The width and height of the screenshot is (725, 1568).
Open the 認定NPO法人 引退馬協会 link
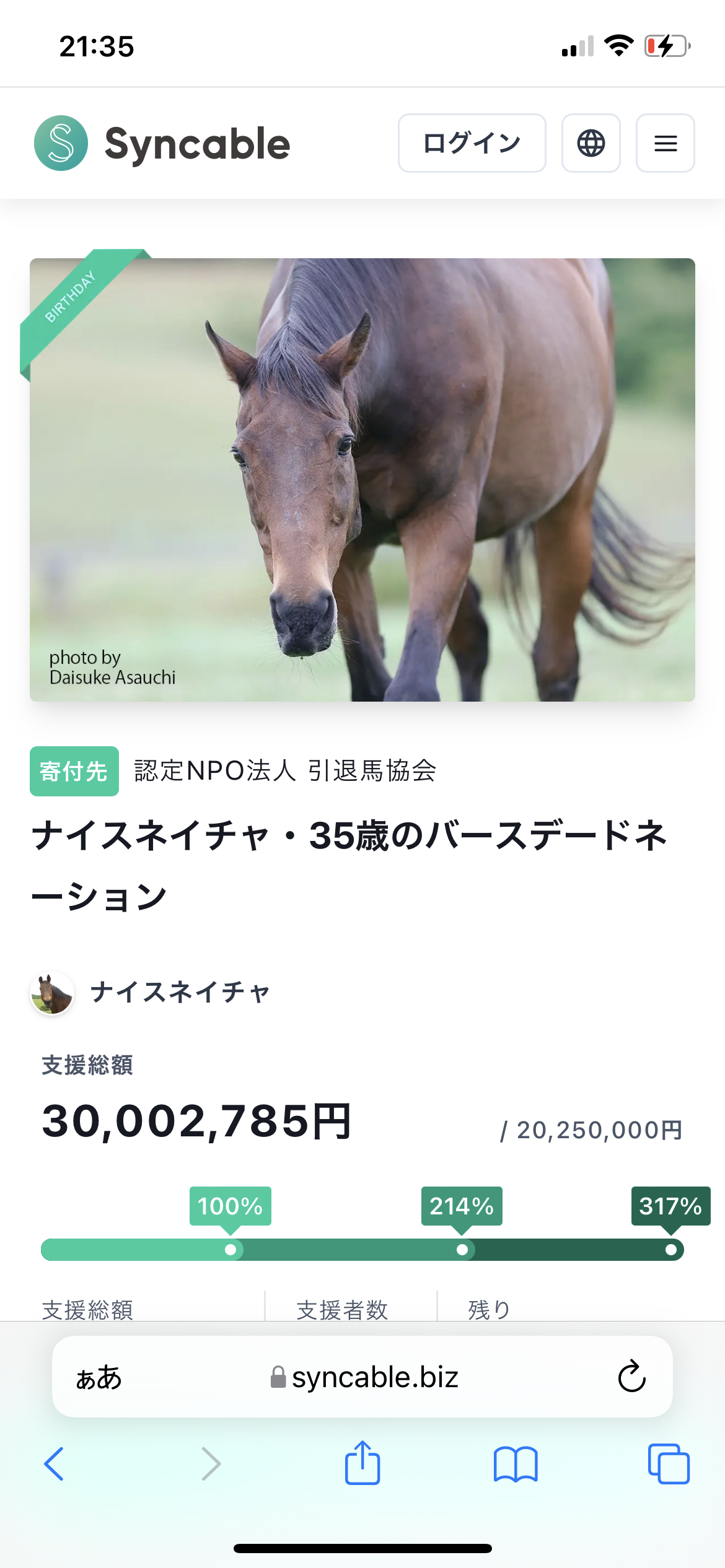[285, 771]
